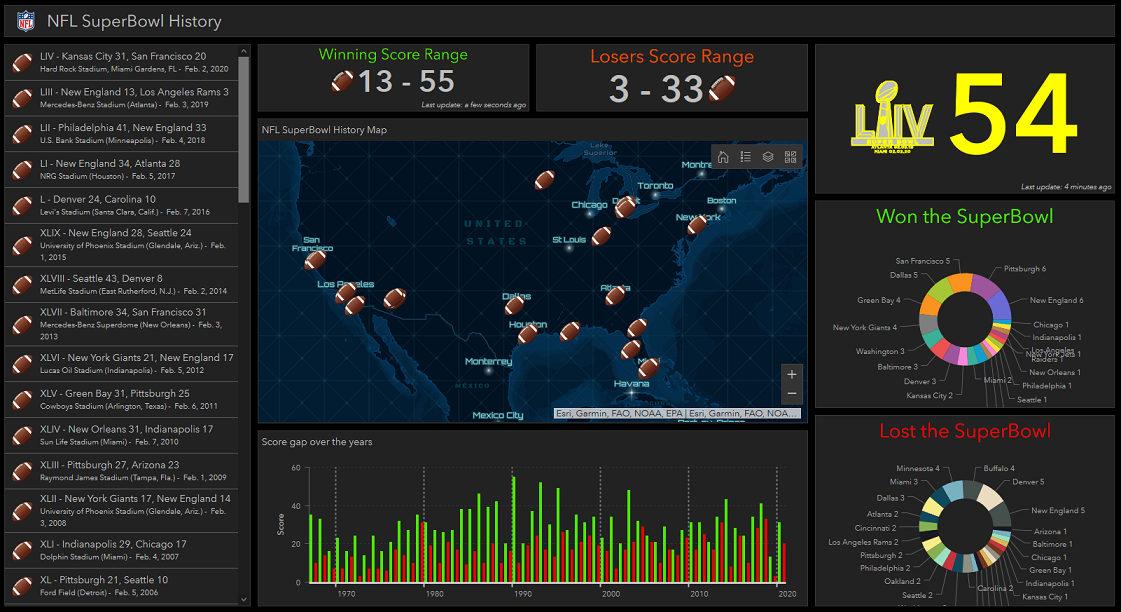Click the NFL shield logo in the header
This screenshot has height=612, width=1121.
(x=27, y=20)
